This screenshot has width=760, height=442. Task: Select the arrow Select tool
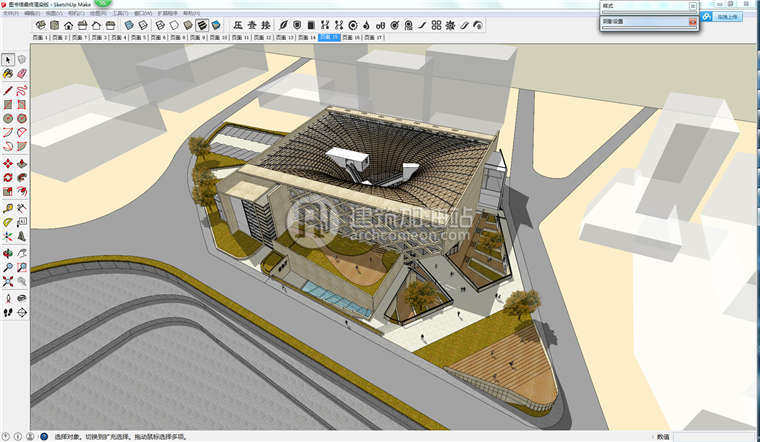pyautogui.click(x=8, y=60)
